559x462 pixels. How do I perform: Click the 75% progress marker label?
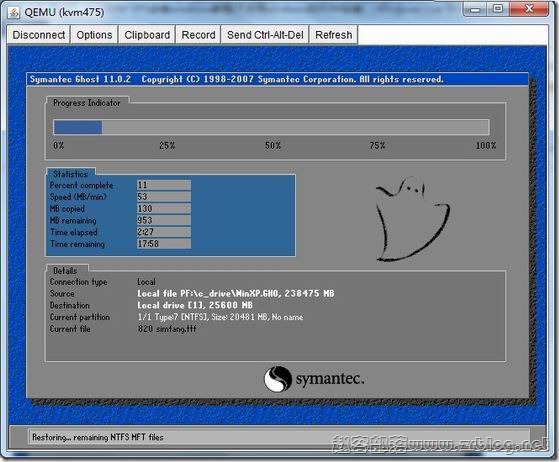point(377,145)
